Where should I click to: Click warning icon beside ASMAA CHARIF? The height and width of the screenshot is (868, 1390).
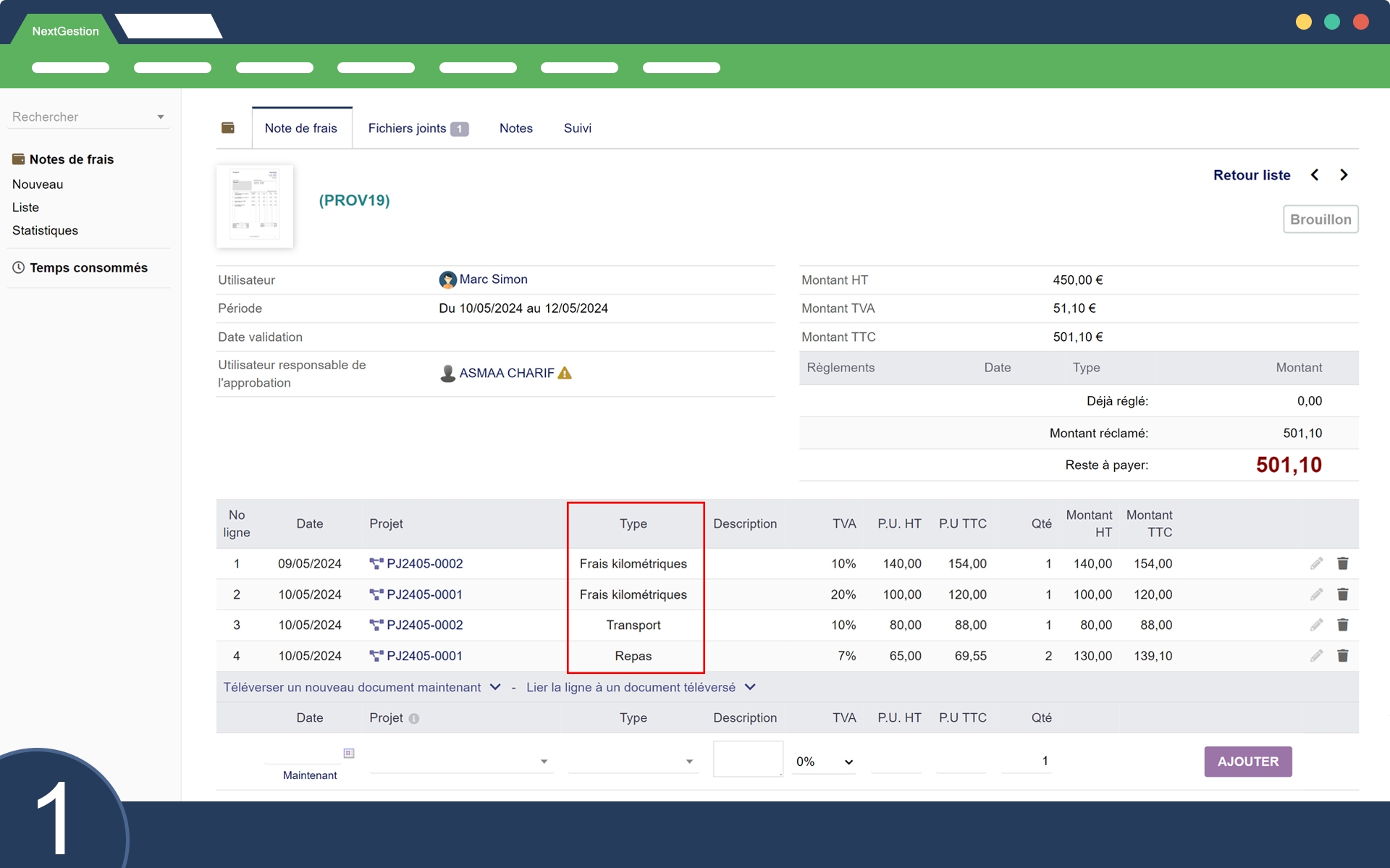point(565,373)
